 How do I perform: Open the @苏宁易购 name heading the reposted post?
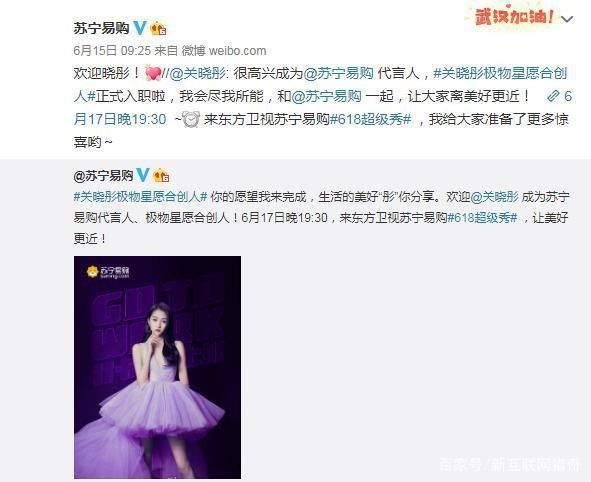coord(103,176)
